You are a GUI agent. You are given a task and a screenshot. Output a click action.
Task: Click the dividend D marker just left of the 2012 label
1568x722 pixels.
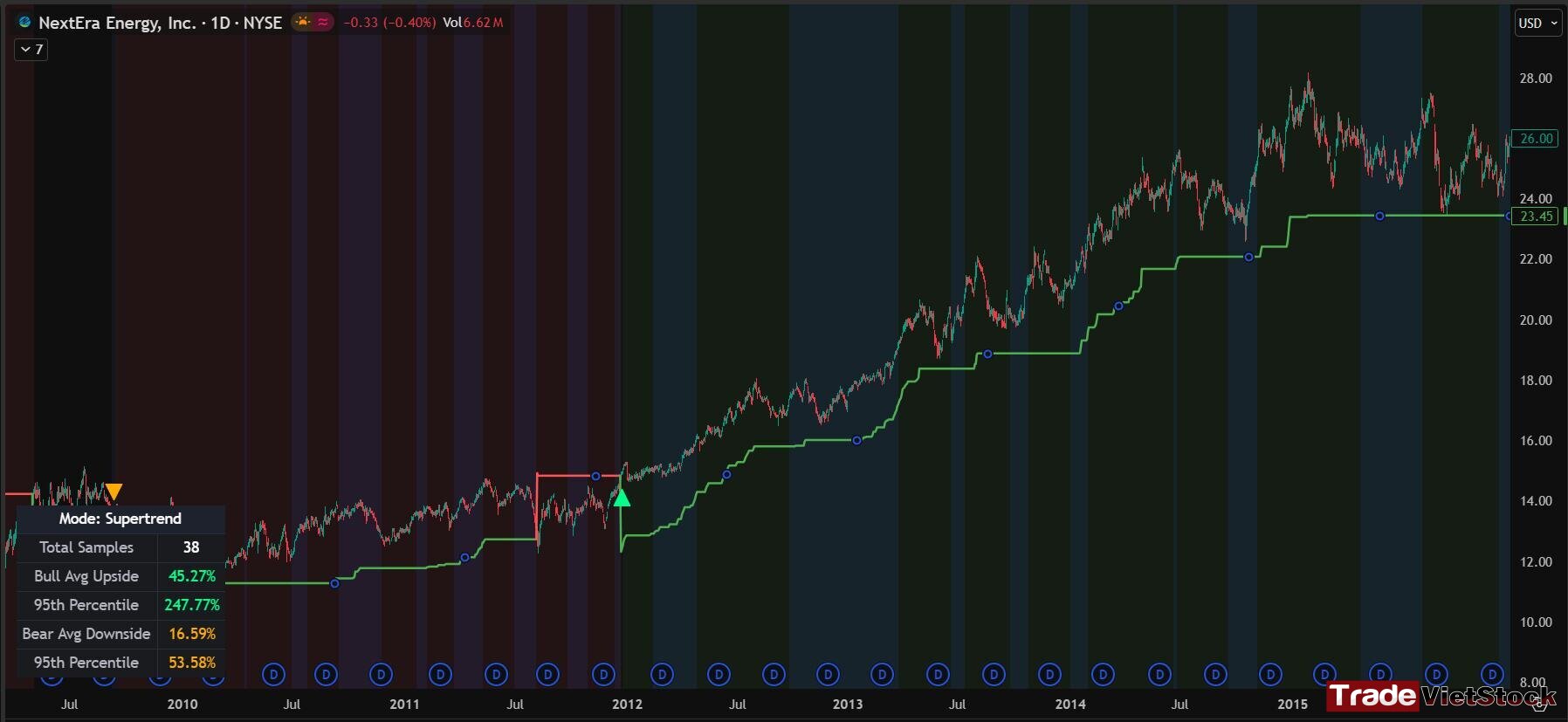[x=603, y=674]
